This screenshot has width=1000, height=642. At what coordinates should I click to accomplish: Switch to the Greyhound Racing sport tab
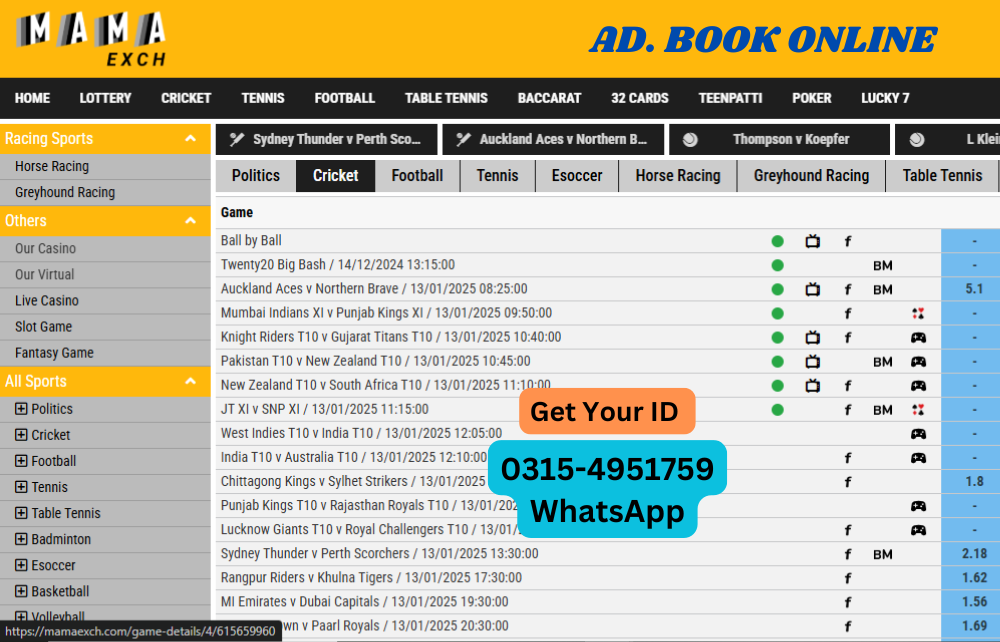tap(811, 176)
